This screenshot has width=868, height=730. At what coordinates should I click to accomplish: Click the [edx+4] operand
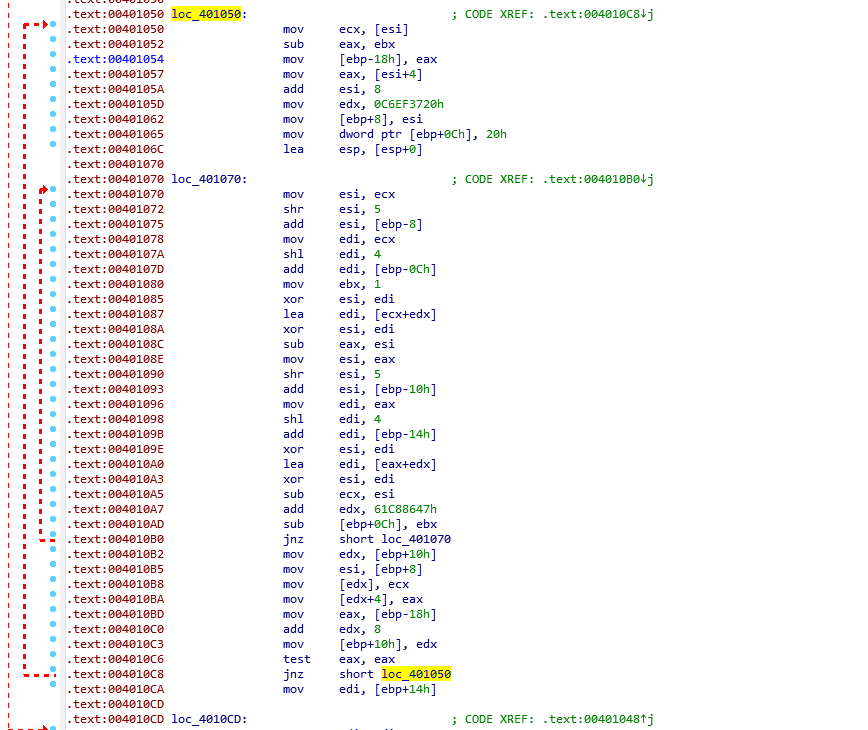[363, 599]
